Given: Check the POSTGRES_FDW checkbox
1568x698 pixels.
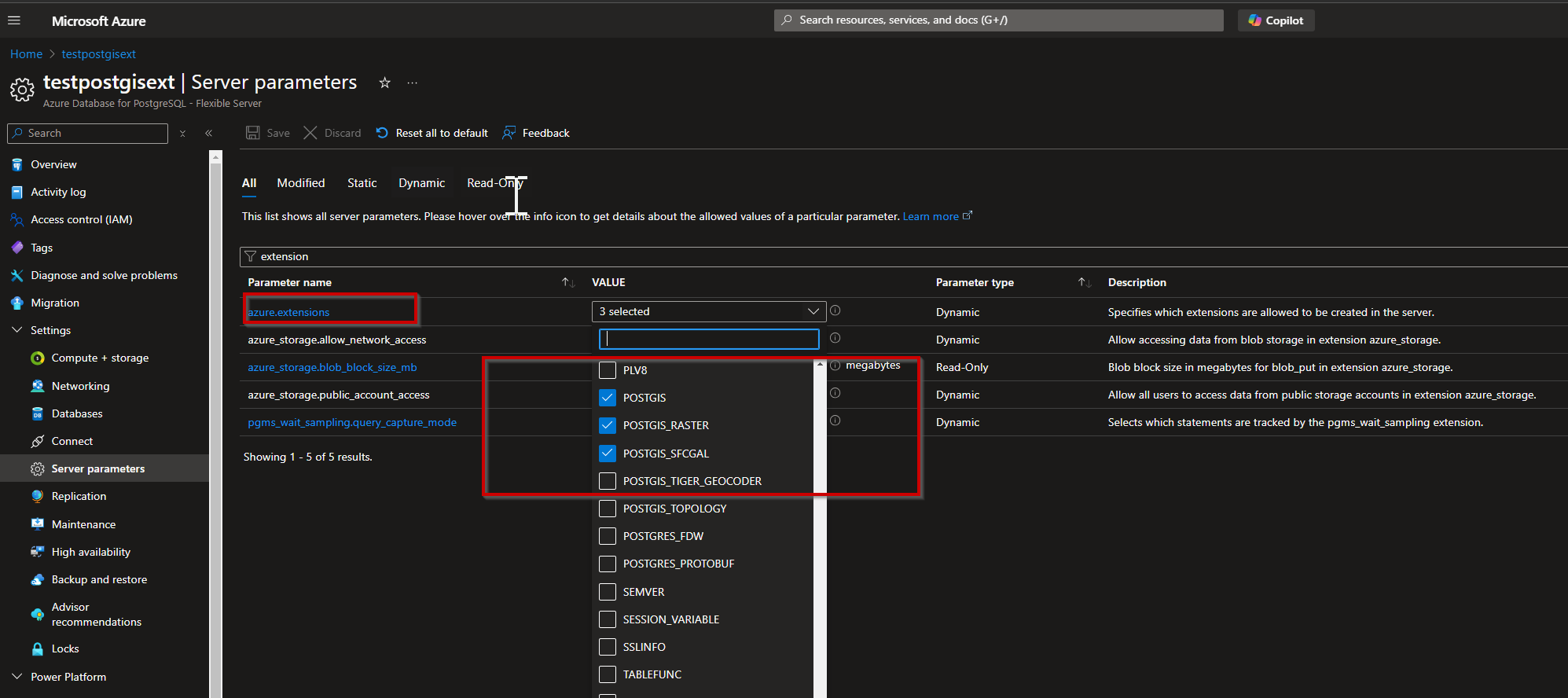Looking at the screenshot, I should [608, 536].
